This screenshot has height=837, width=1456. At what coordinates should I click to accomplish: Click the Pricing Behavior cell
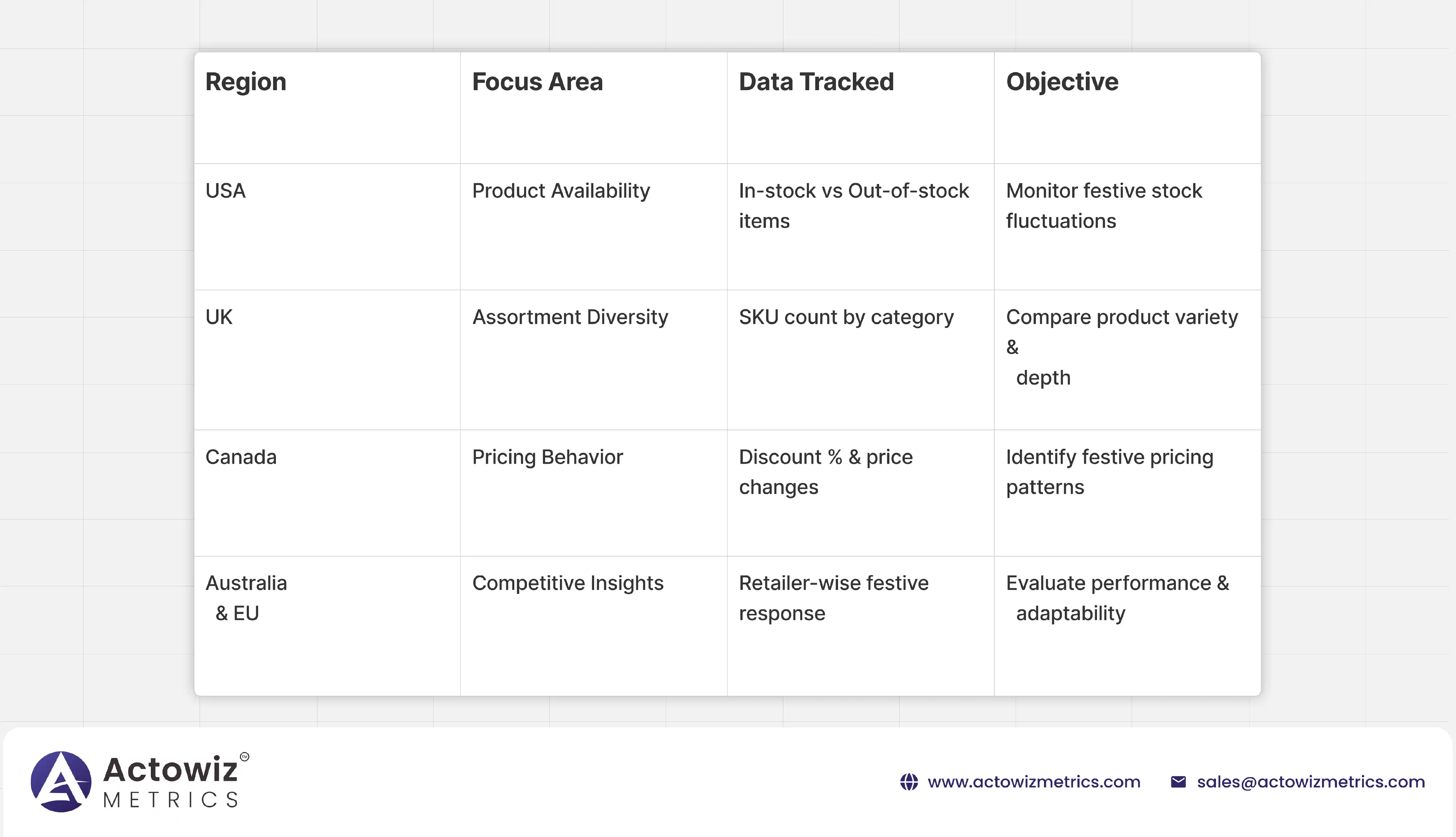coord(547,457)
